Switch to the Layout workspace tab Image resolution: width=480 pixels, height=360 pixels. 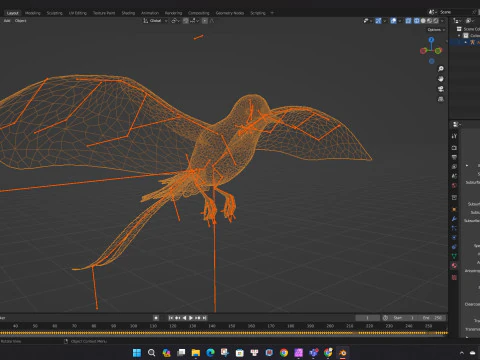coord(13,13)
